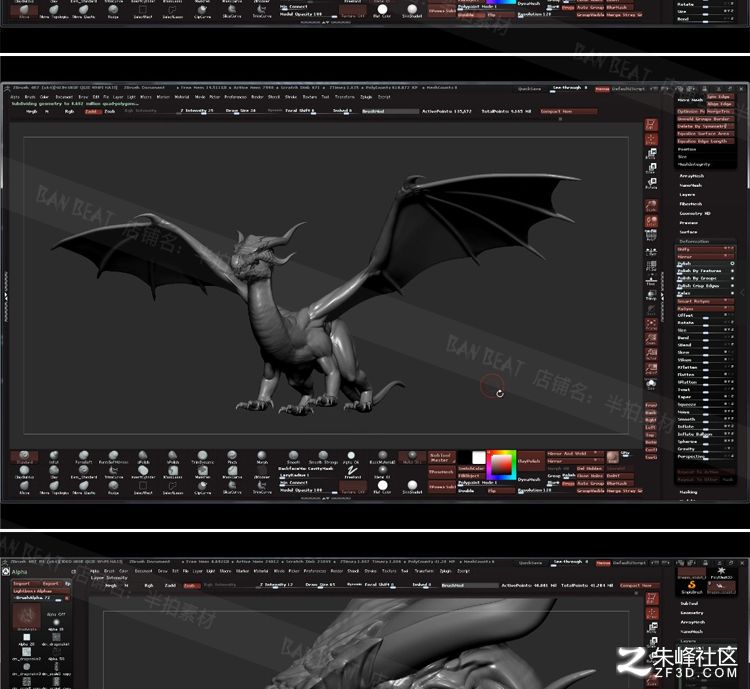Image resolution: width=750 pixels, height=689 pixels.
Task: Open the Document menu in middle window
Action: pyautogui.click(x=64, y=97)
